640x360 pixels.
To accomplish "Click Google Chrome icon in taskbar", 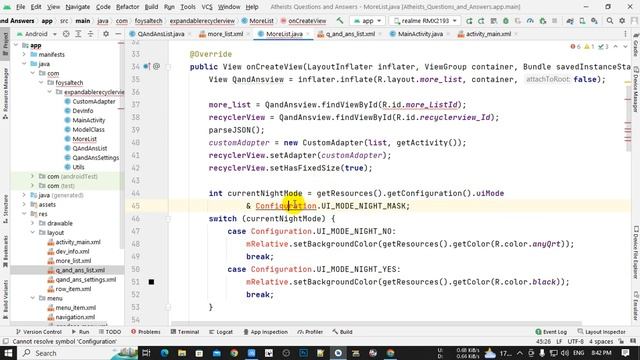I will click(234, 353).
